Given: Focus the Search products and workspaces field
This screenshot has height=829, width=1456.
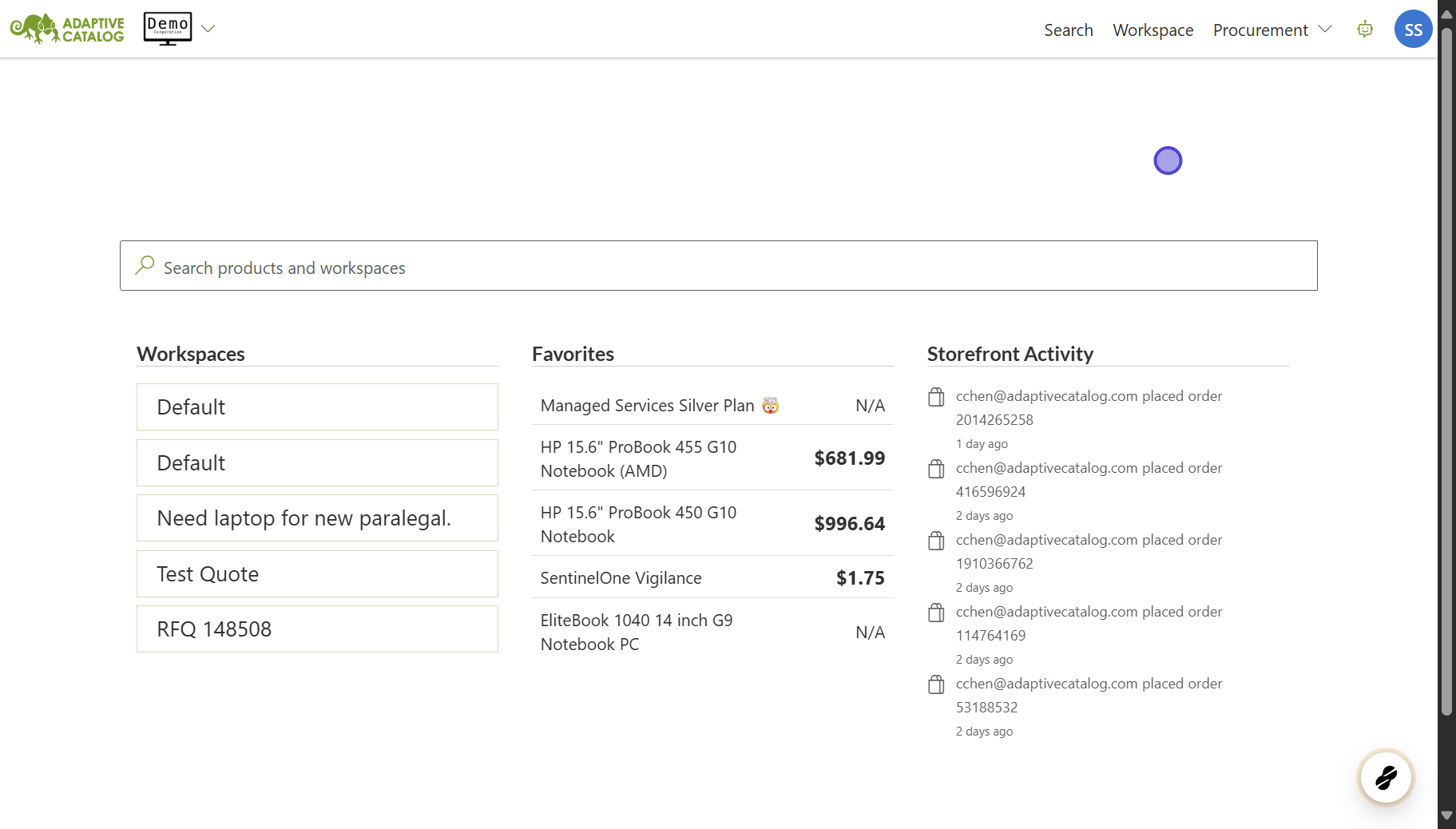Looking at the screenshot, I should point(719,266).
